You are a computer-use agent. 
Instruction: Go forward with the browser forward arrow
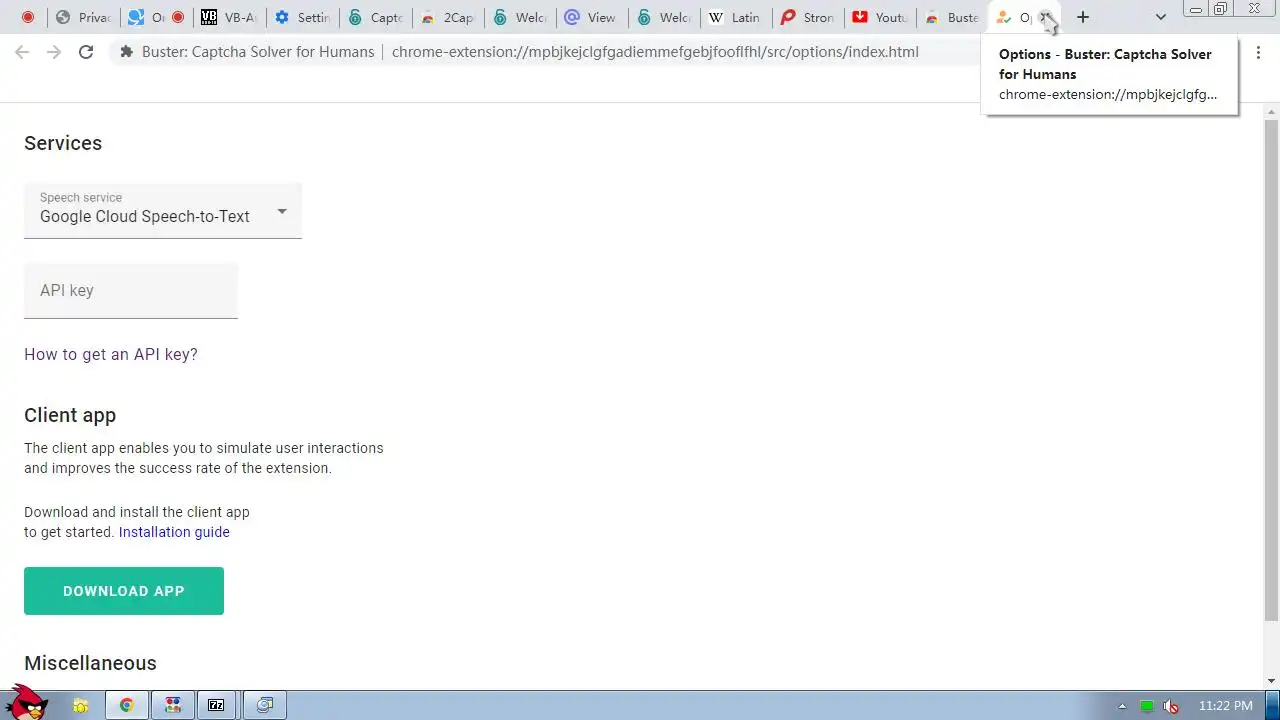coord(54,52)
